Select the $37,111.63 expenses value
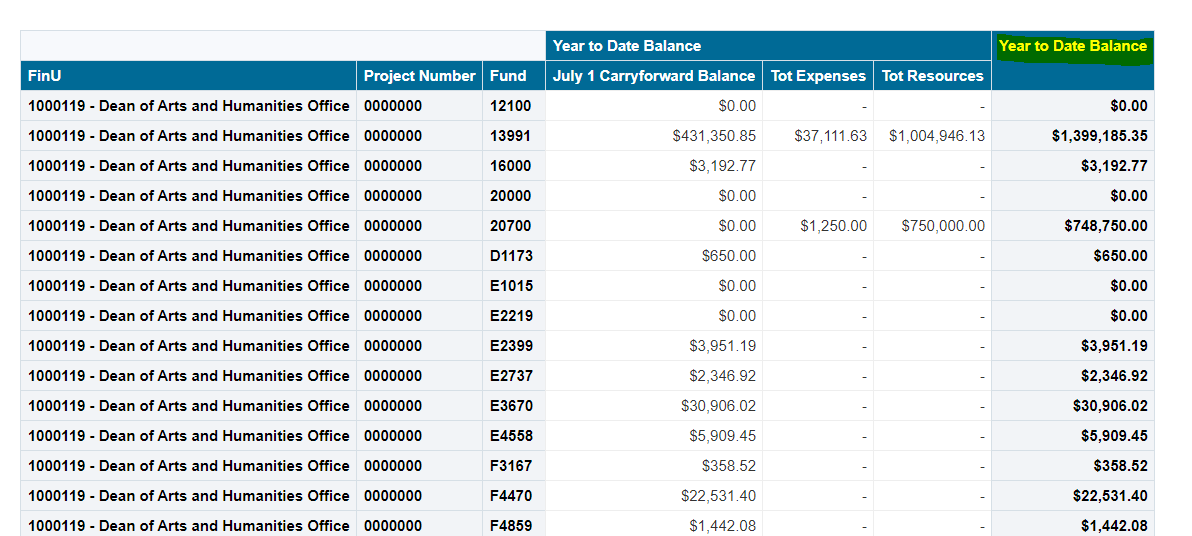Viewport: 1192px width, 536px height. click(x=830, y=136)
